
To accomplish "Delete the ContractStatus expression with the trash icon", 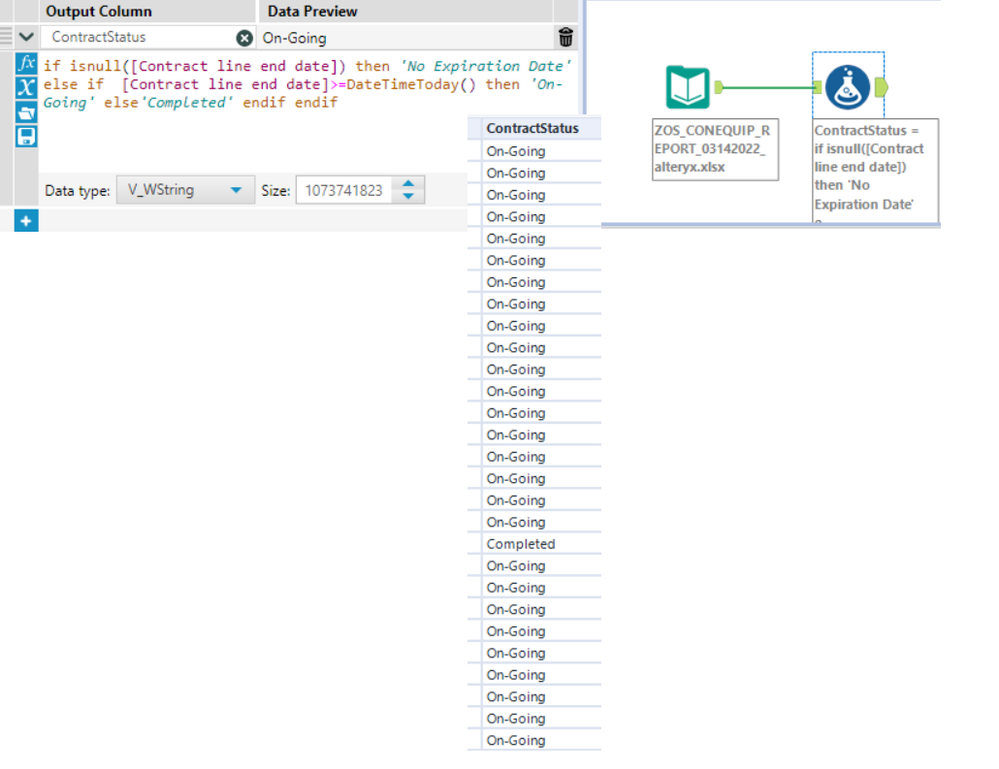I will coord(566,38).
